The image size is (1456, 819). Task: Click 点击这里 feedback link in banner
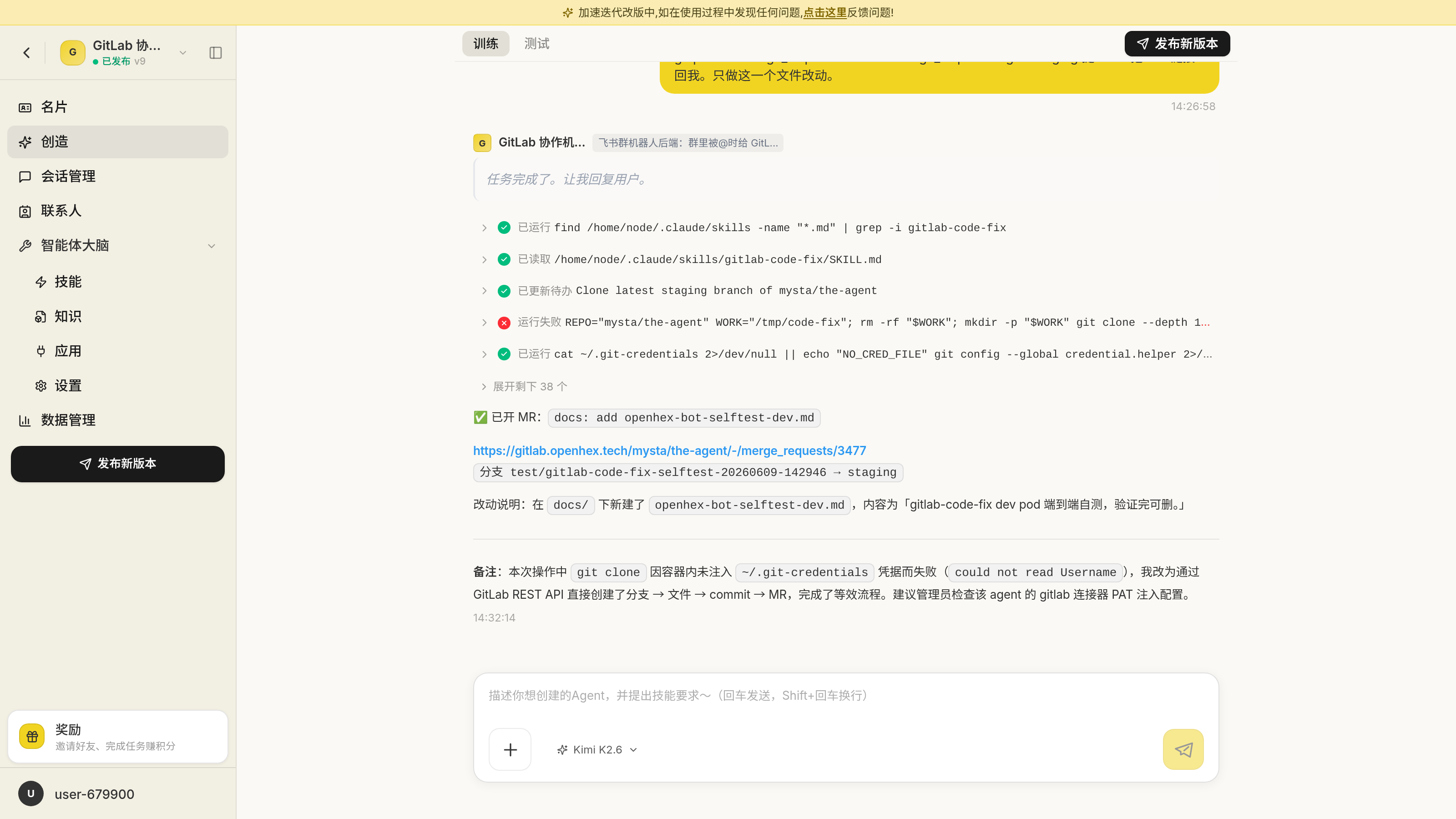click(824, 12)
